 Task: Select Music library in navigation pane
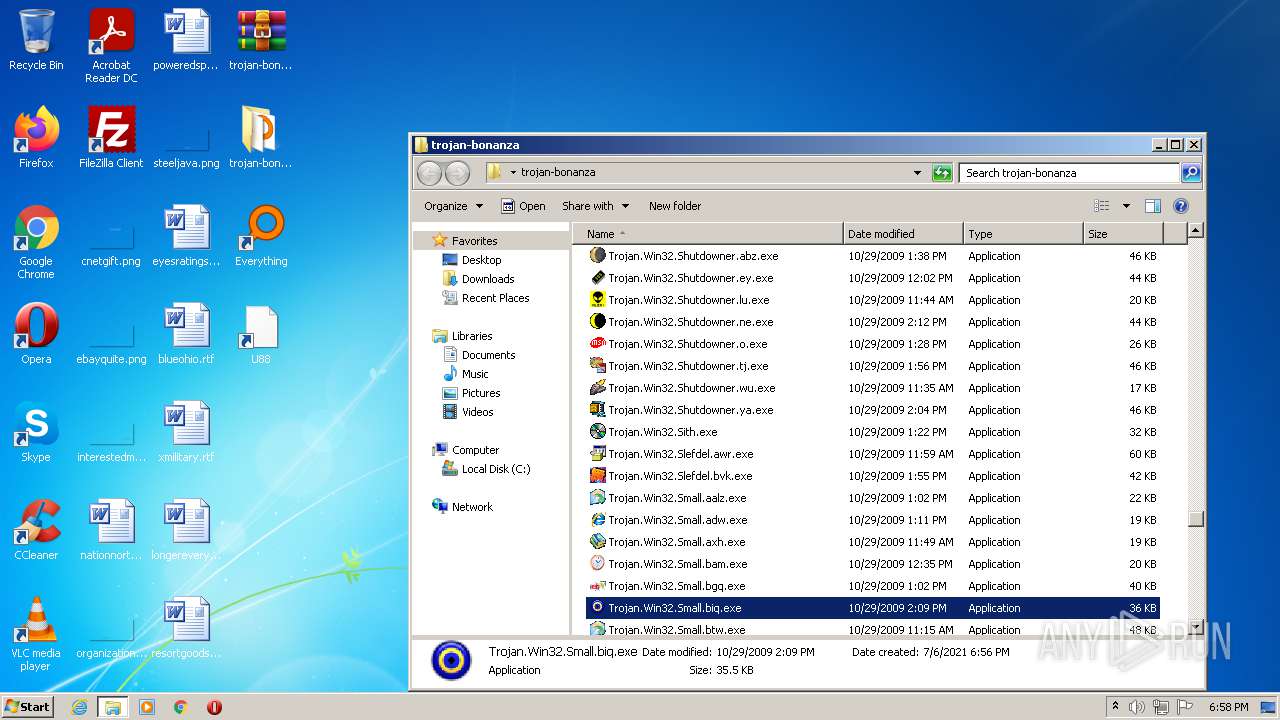coord(475,374)
